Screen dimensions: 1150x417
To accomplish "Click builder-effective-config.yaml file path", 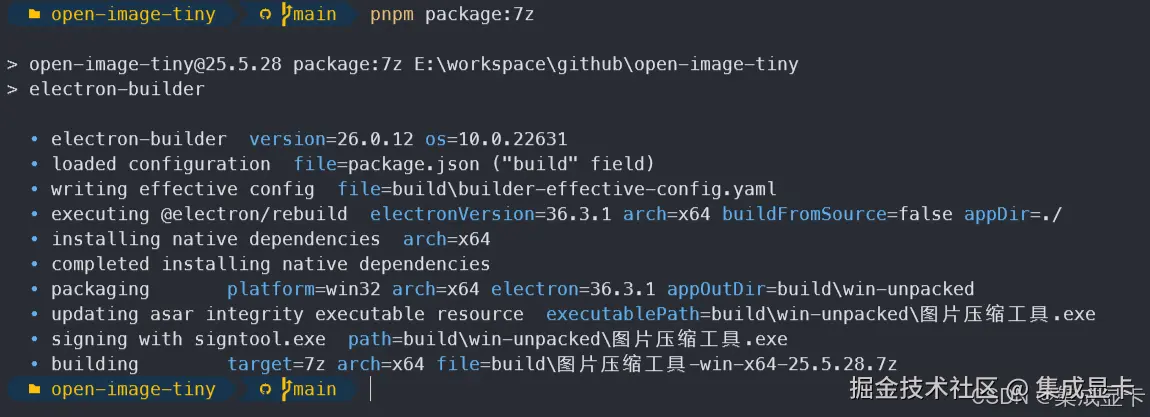I will (x=585, y=189).
